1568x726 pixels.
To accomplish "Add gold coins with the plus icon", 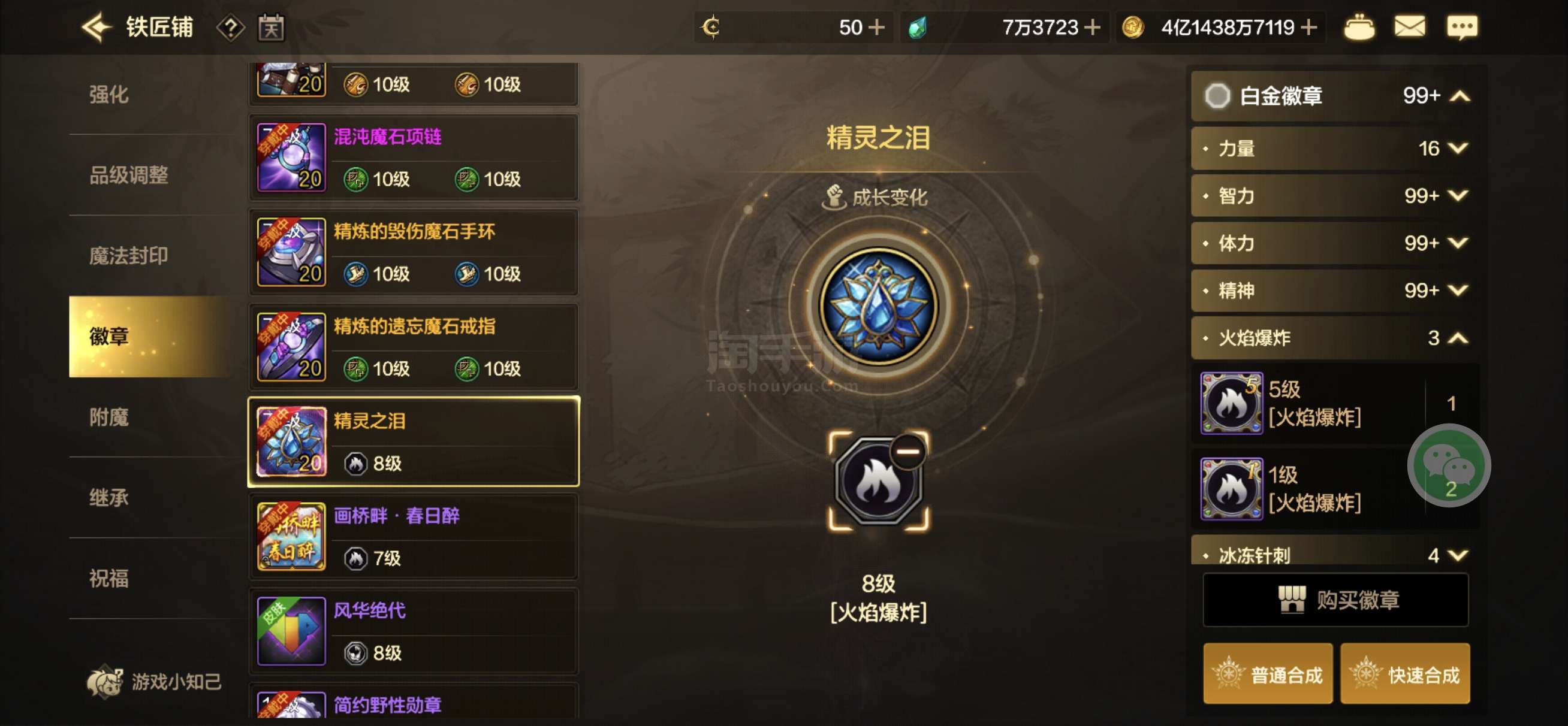I will 1308,28.
